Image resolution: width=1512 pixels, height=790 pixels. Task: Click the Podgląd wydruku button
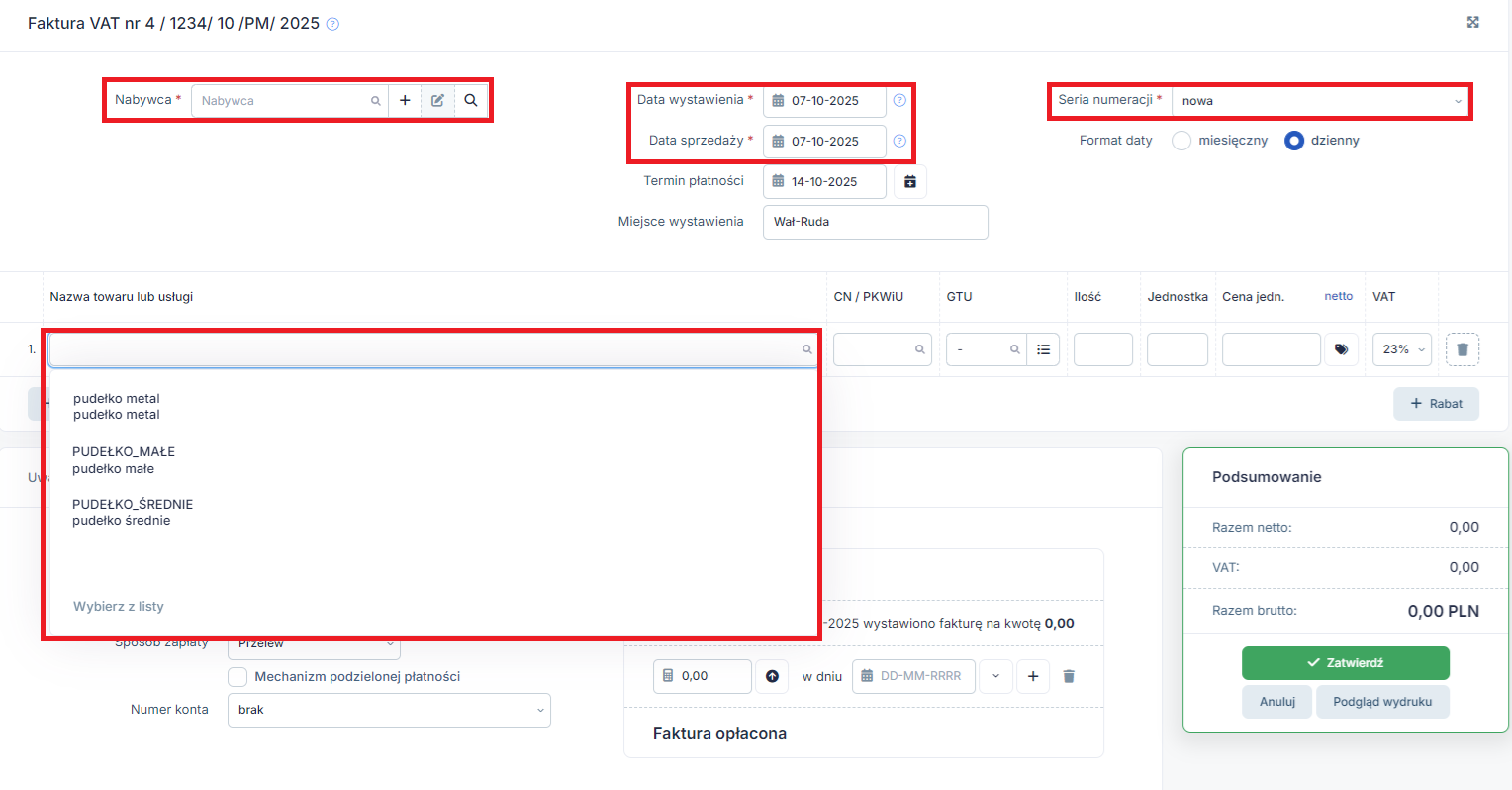click(1381, 702)
